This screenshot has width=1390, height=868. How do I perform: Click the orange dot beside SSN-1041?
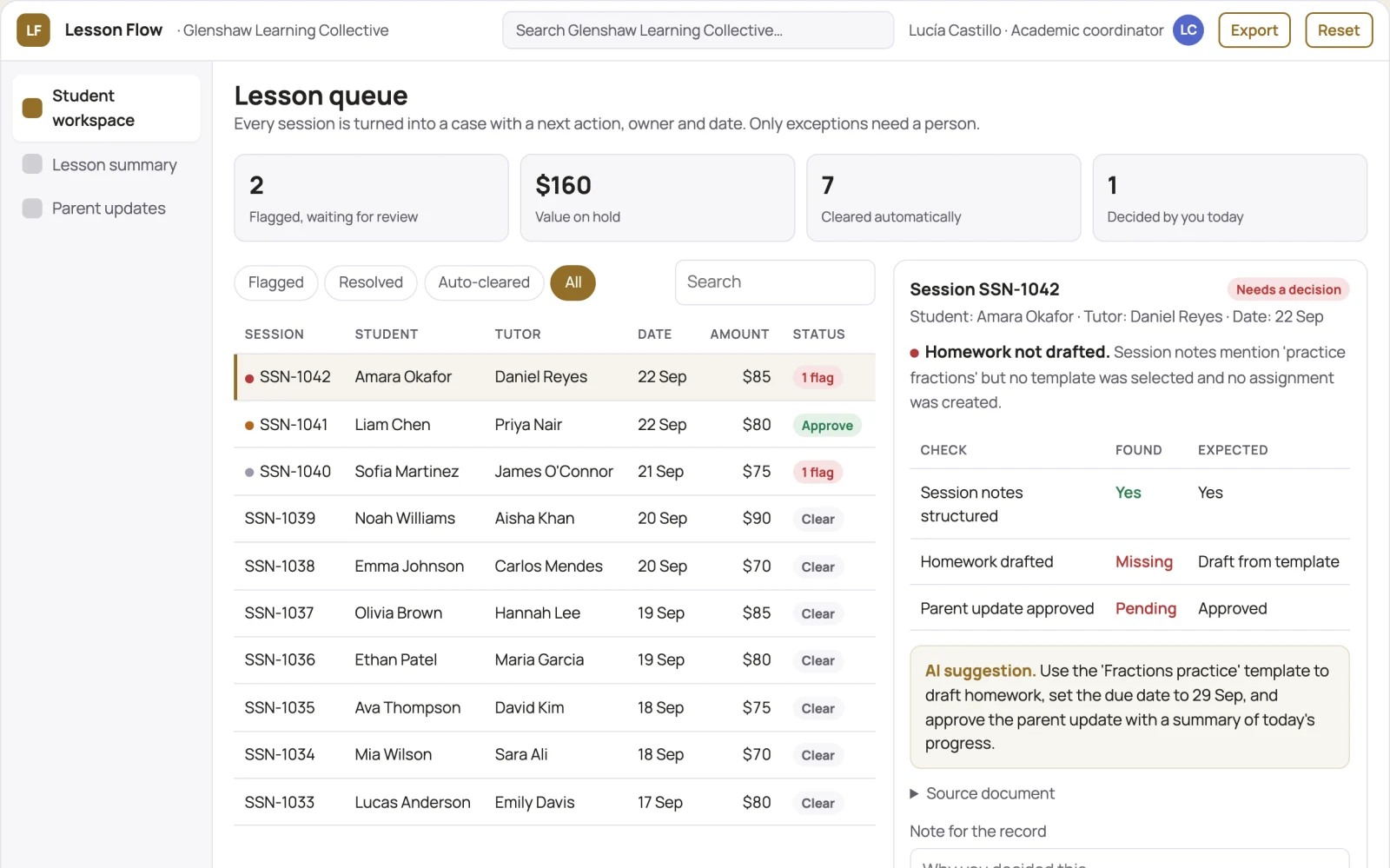(x=249, y=425)
